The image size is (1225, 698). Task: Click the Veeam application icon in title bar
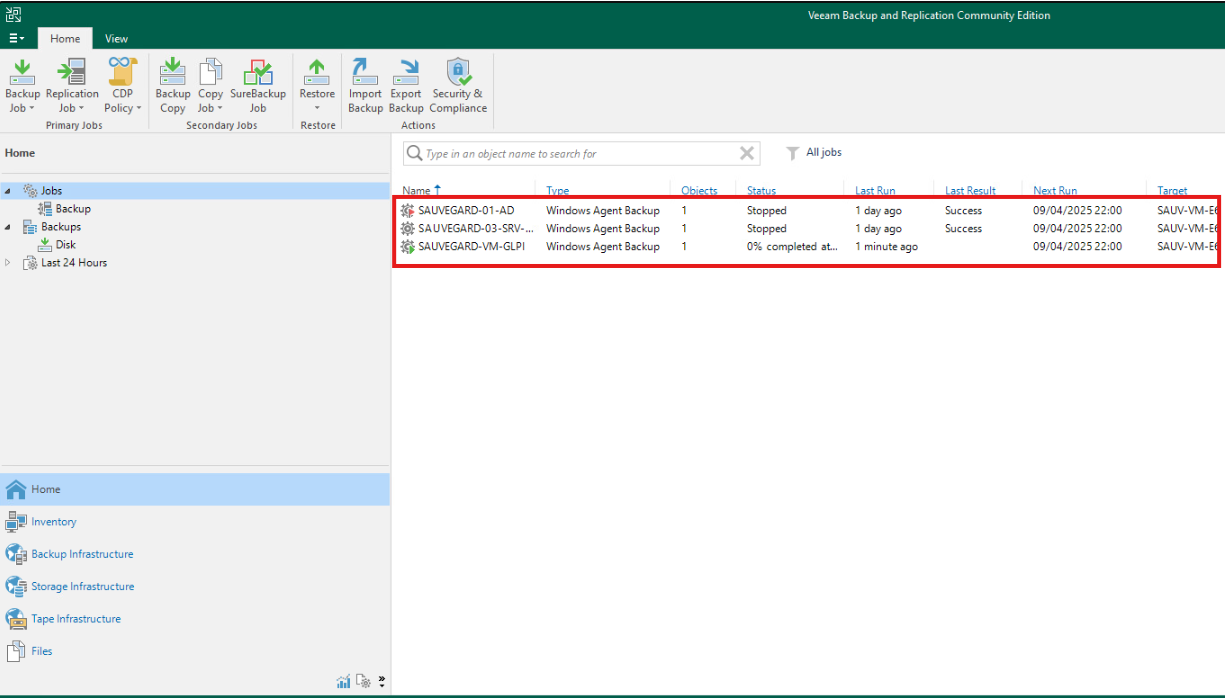pyautogui.click(x=14, y=15)
